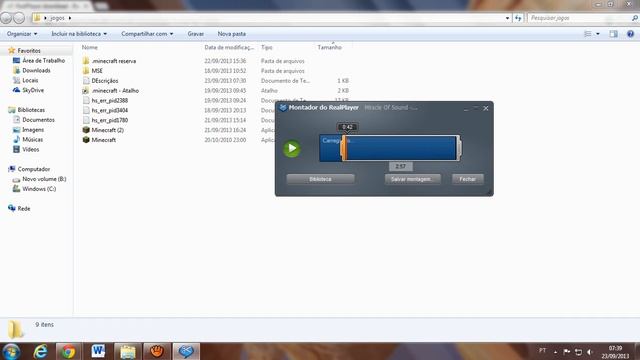Toggle the preview pane icon
640x360 pixels.
[x=613, y=34]
